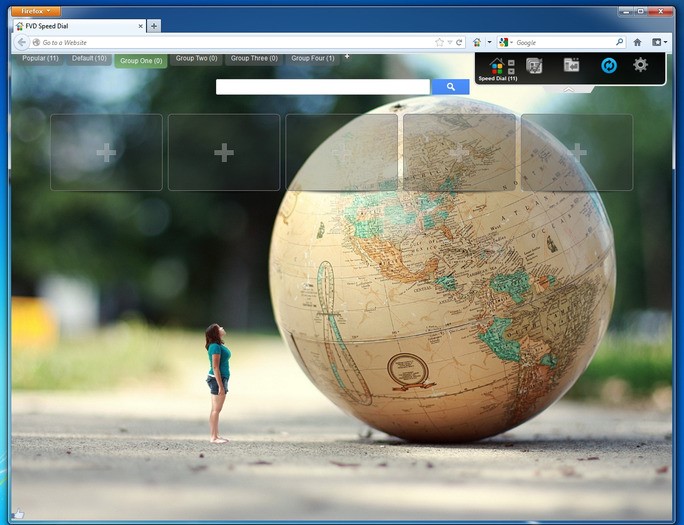Screen dimensions: 684x525
Task: Click the plus icon to add group
Action: 347,57
